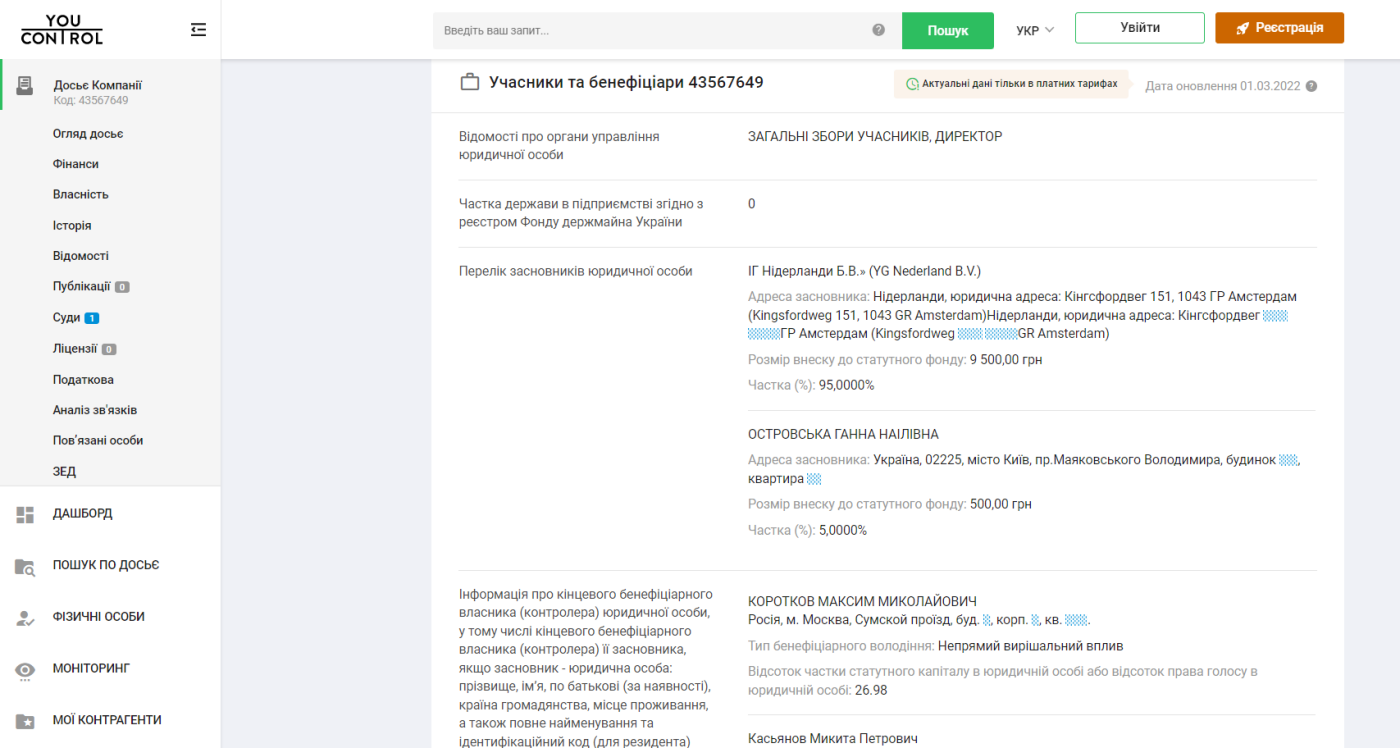
Task: Click the paid tariffs notice banner
Action: click(x=1012, y=84)
